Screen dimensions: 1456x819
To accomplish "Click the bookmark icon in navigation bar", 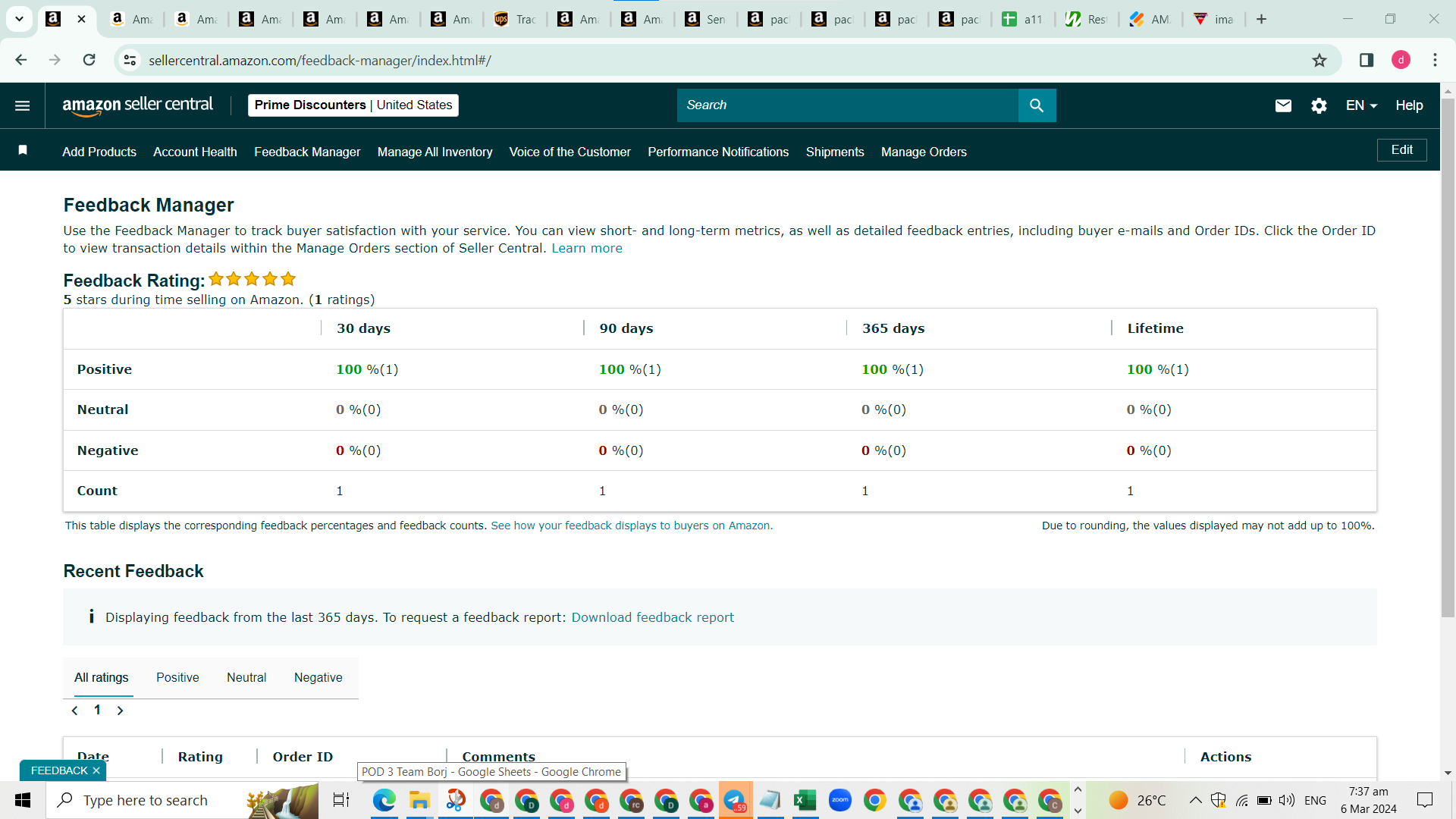I will (x=23, y=151).
